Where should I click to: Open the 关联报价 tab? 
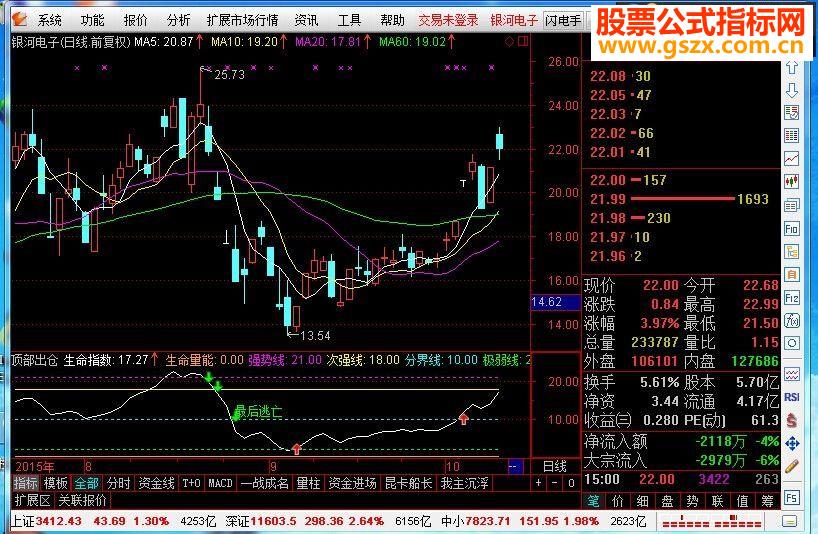click(82, 501)
